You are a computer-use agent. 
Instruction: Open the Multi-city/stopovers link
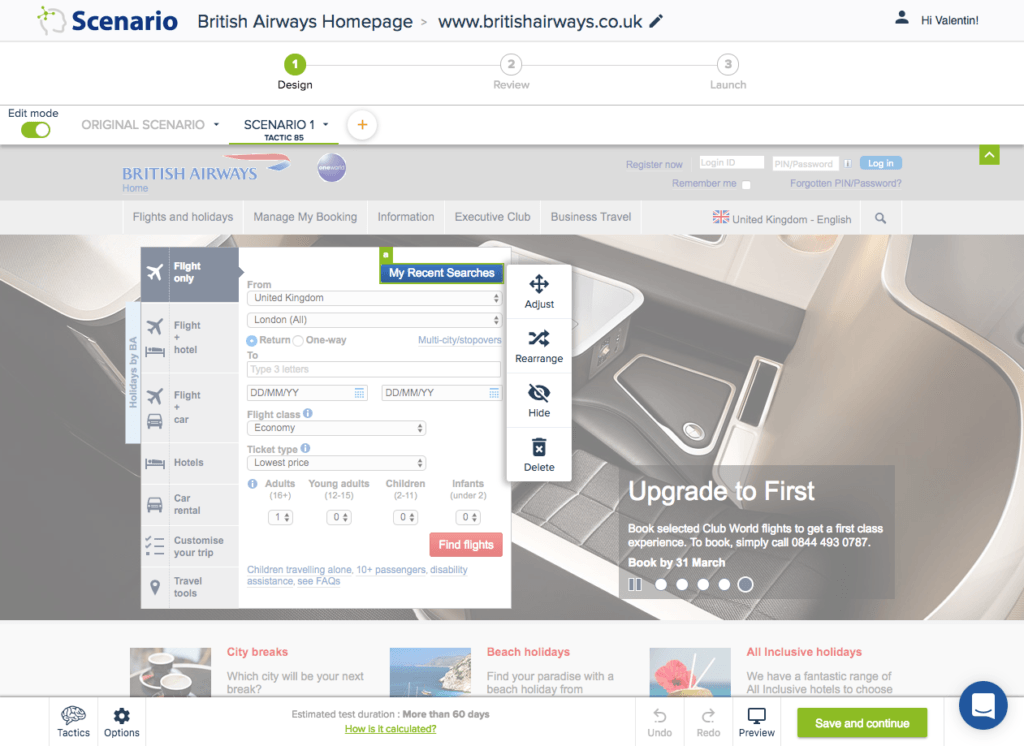[x=460, y=340]
